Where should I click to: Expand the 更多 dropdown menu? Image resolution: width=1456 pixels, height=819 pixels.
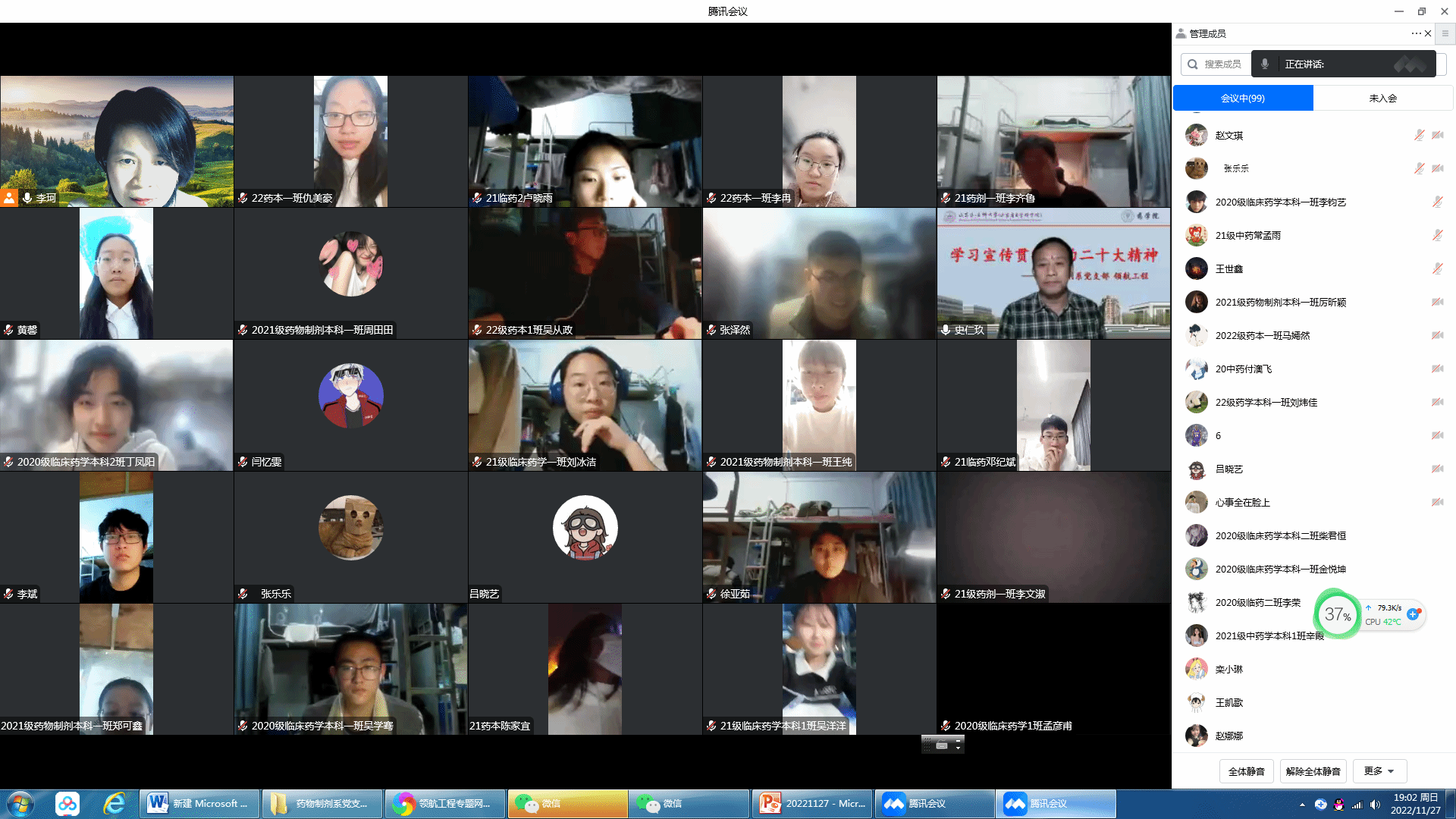[1379, 771]
